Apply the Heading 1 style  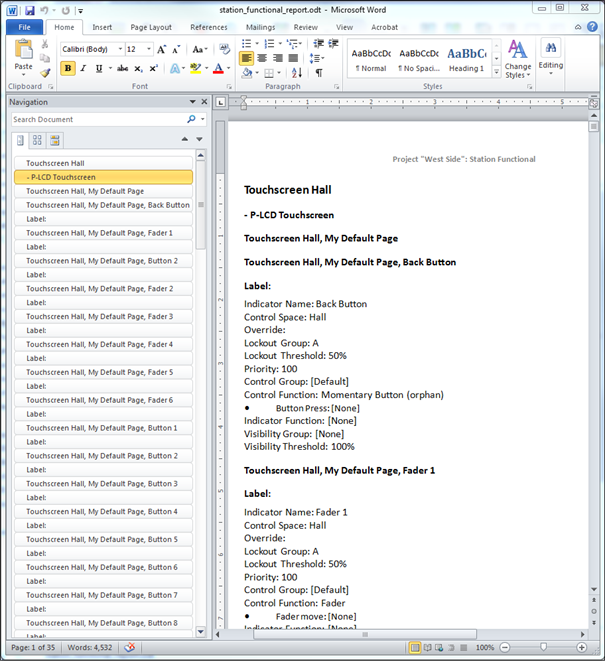tap(465, 58)
